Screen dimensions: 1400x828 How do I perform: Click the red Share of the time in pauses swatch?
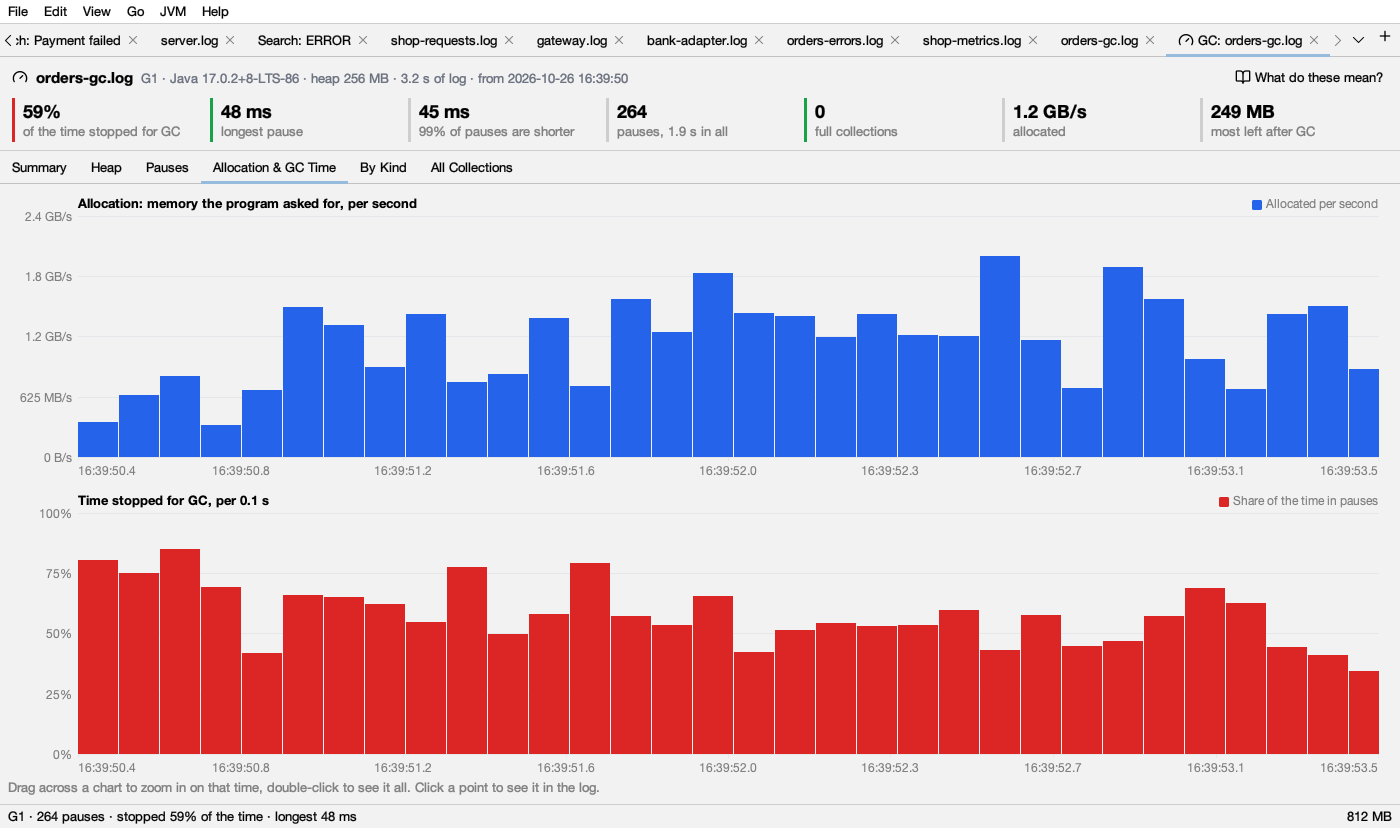pyautogui.click(x=1224, y=501)
